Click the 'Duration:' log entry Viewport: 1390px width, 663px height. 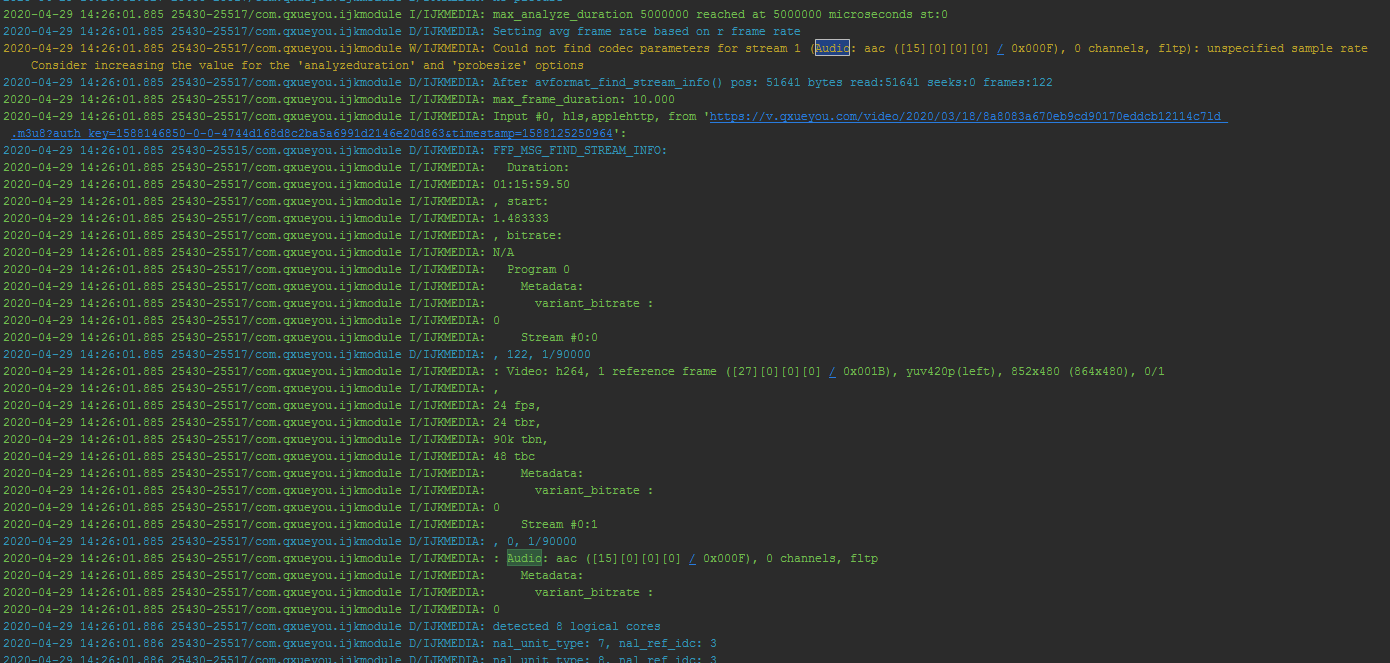click(x=538, y=167)
